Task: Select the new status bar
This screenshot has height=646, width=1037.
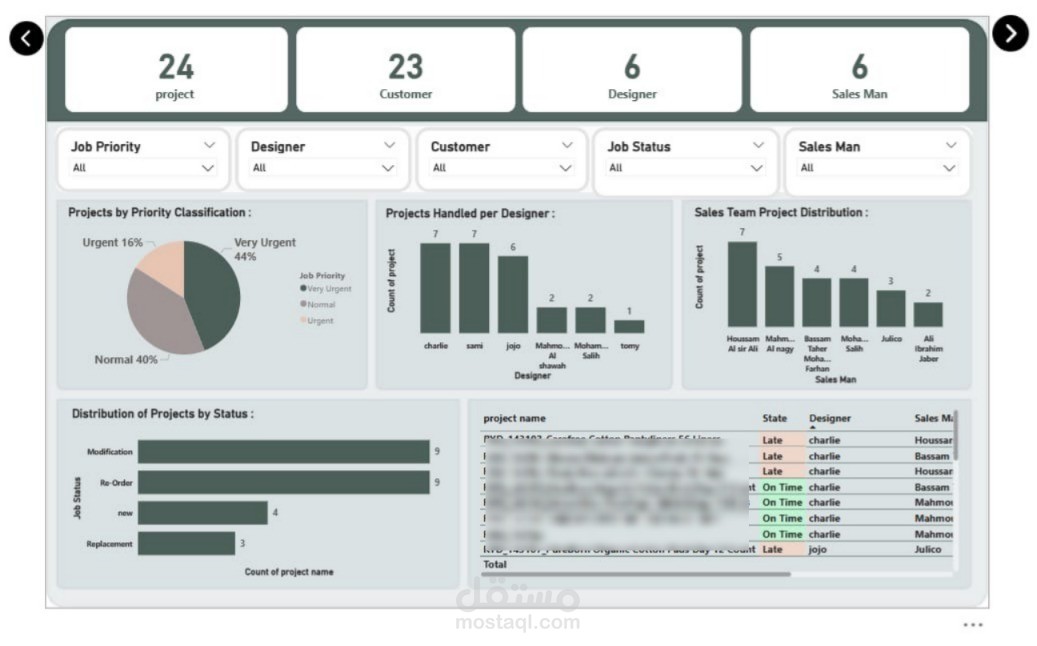Action: point(203,512)
